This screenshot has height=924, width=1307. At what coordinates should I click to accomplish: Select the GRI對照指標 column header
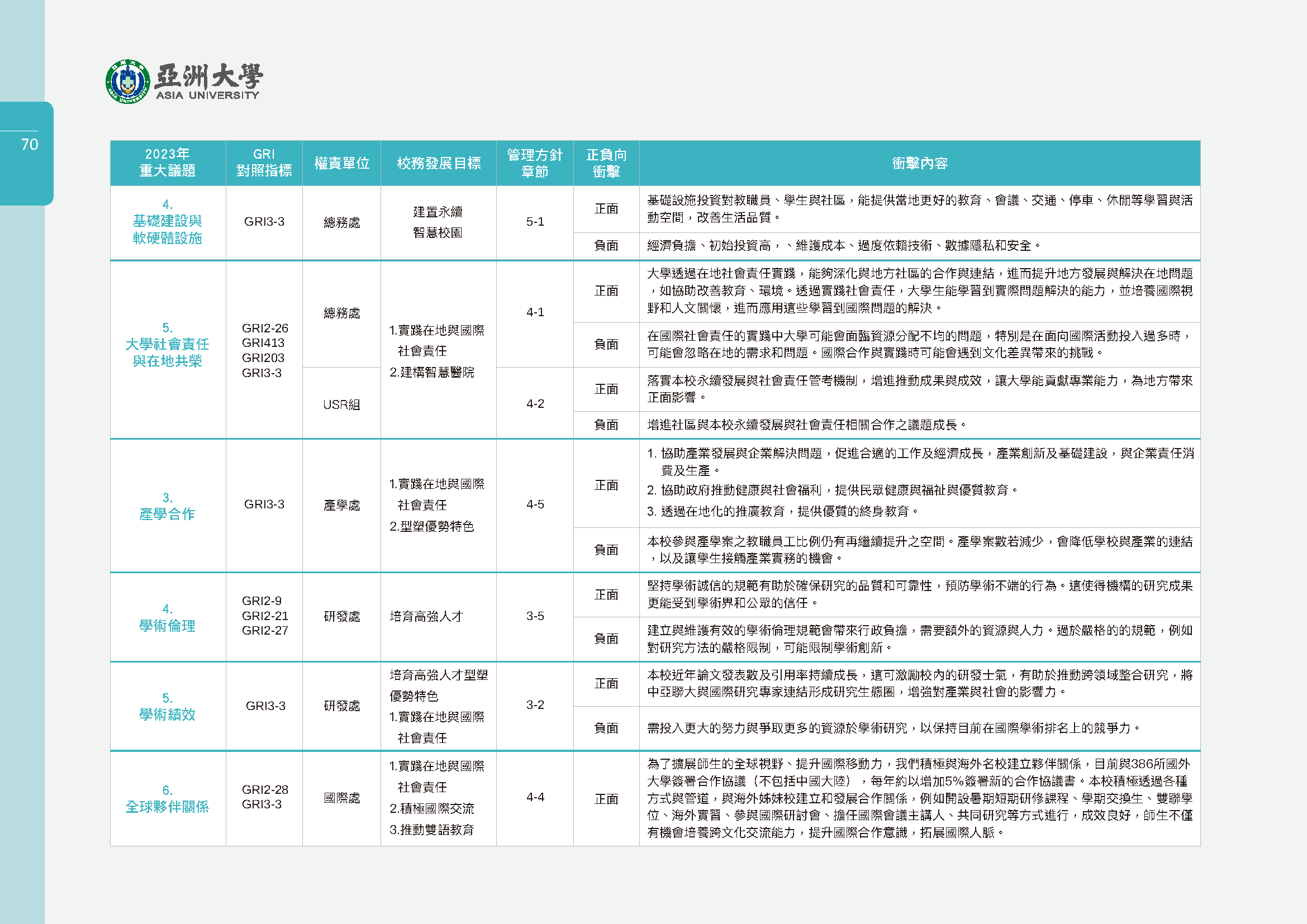coord(264,163)
